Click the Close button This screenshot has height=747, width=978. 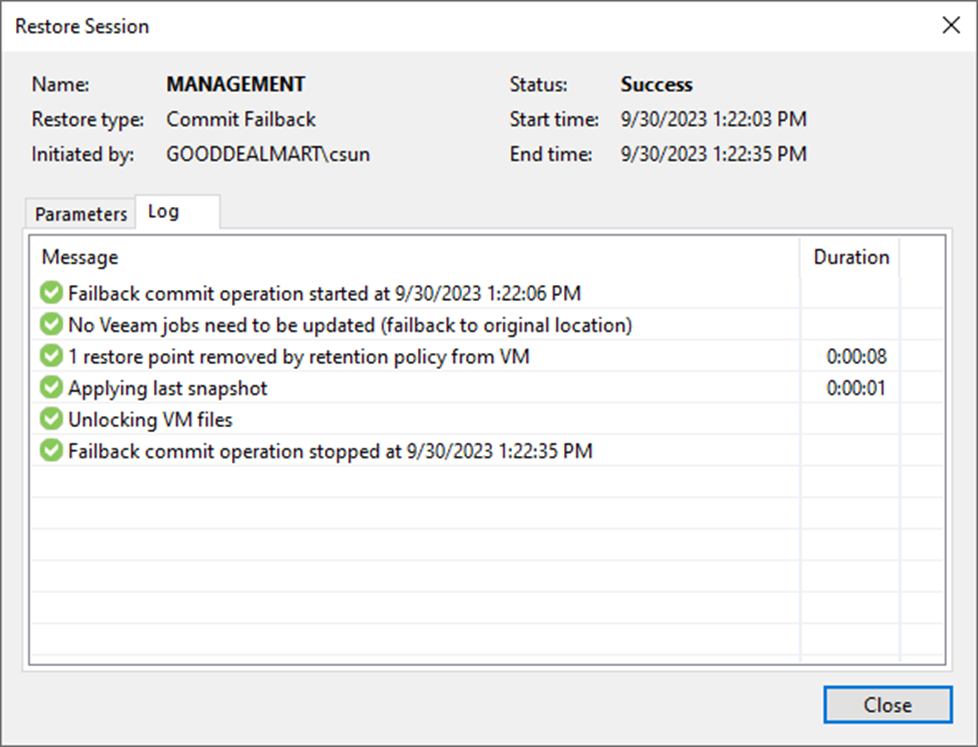(888, 705)
